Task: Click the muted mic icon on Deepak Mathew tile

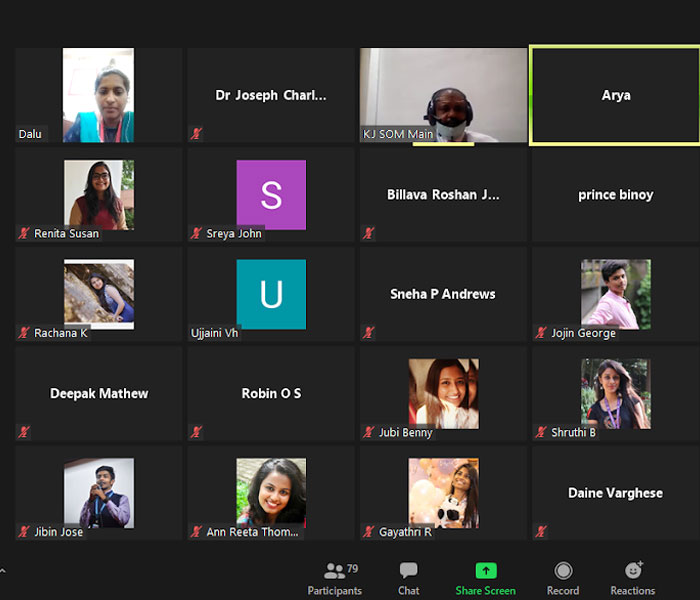Action: tap(24, 432)
